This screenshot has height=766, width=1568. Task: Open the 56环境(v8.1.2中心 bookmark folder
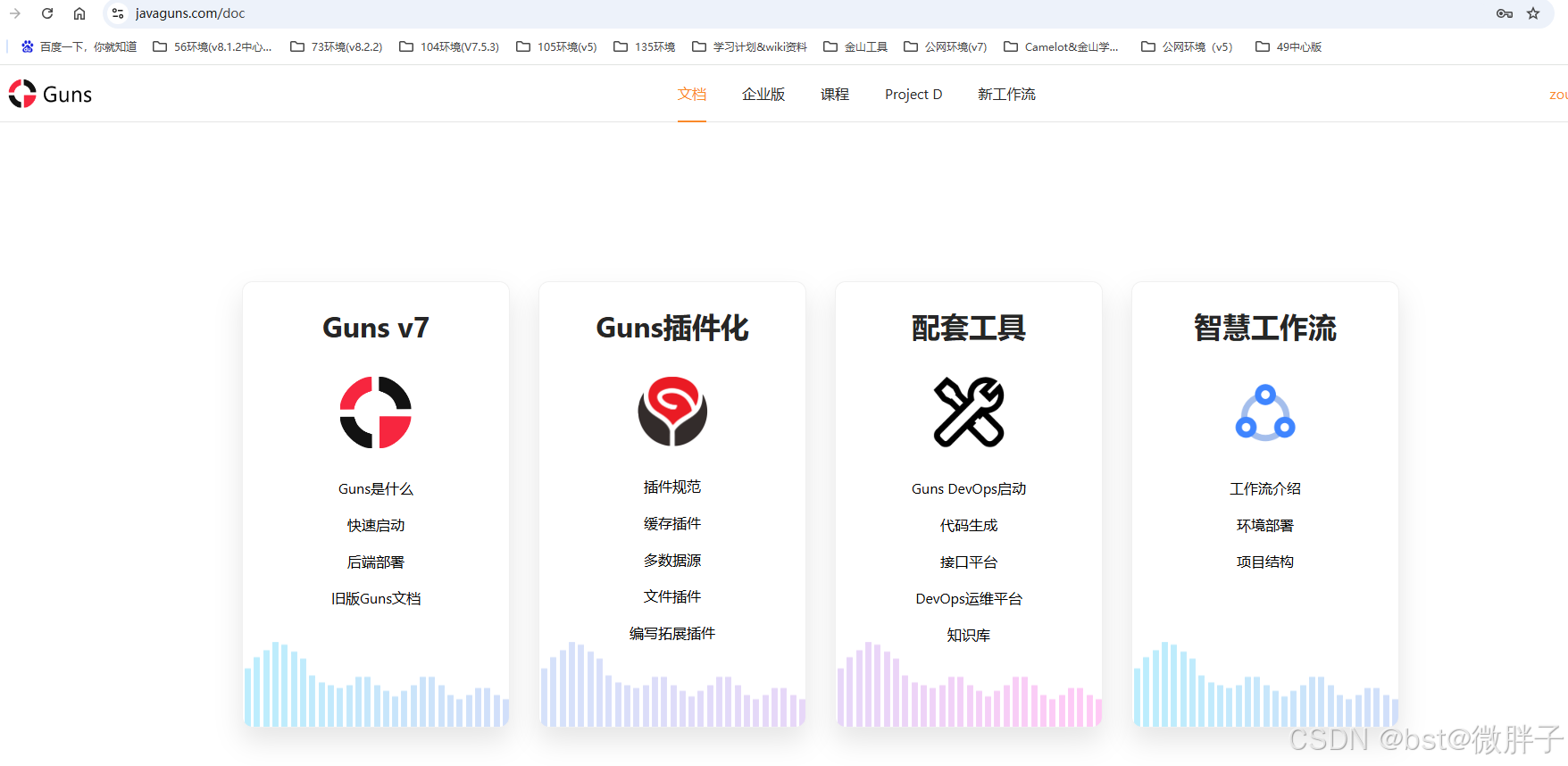(213, 46)
